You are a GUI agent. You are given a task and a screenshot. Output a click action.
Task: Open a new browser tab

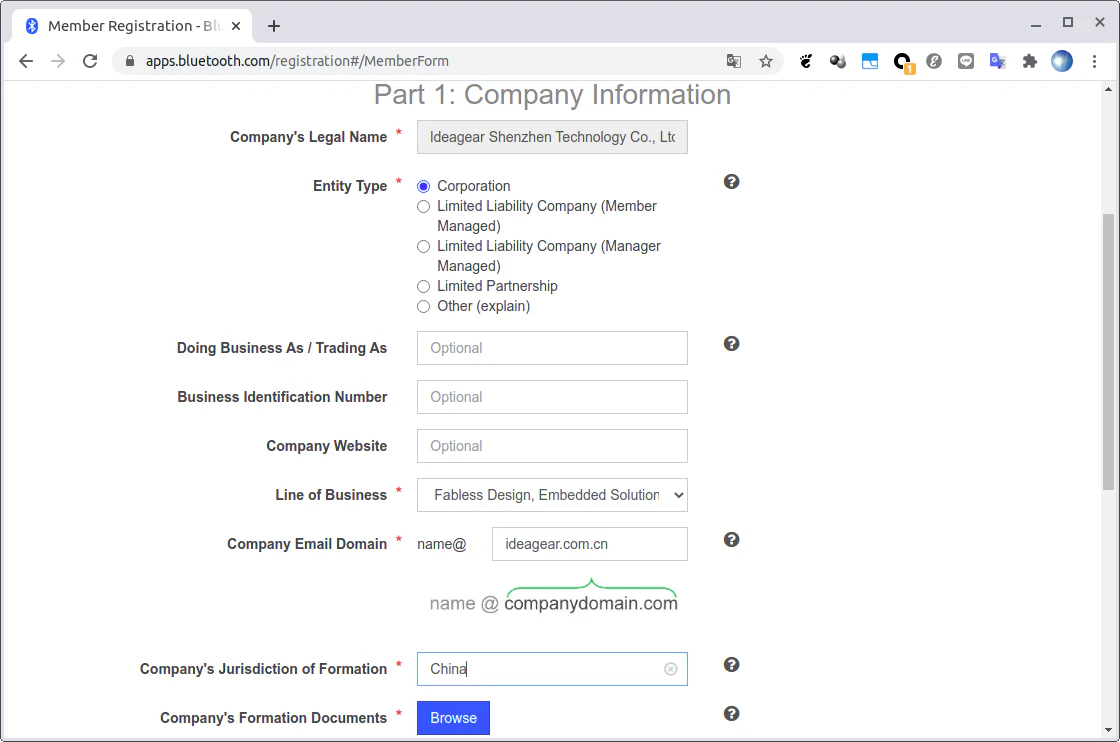click(x=274, y=26)
